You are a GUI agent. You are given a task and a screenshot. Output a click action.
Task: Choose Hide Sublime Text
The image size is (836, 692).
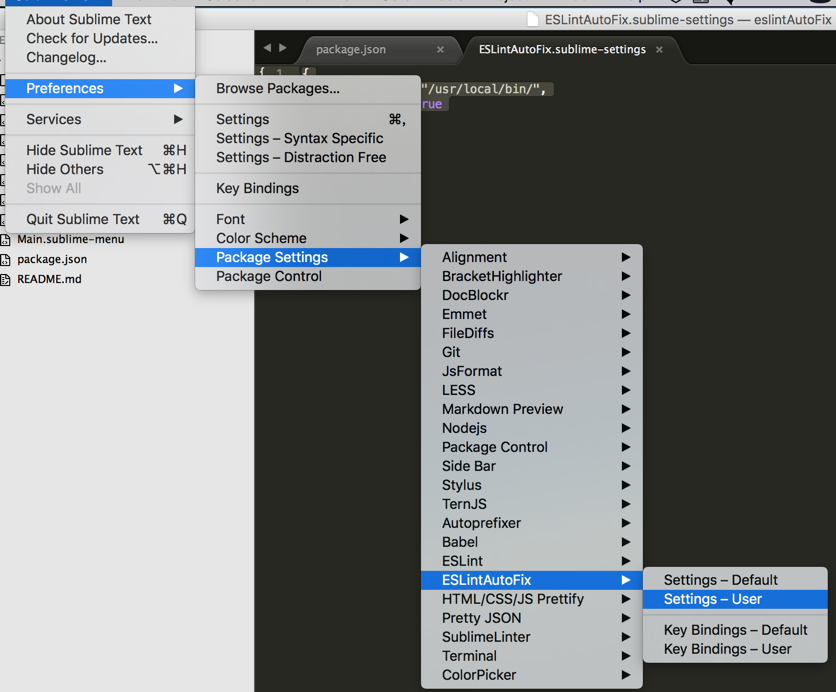tap(100, 150)
